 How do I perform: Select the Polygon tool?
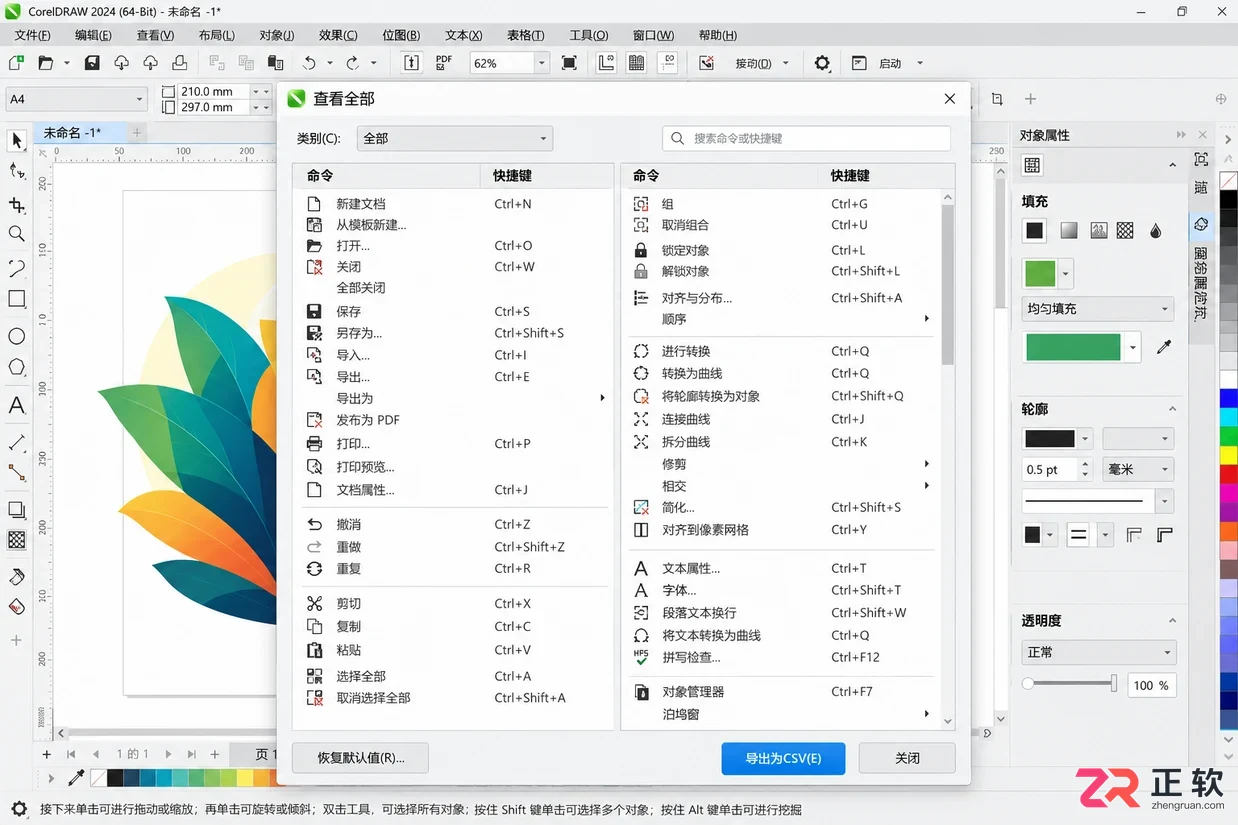coord(17,367)
